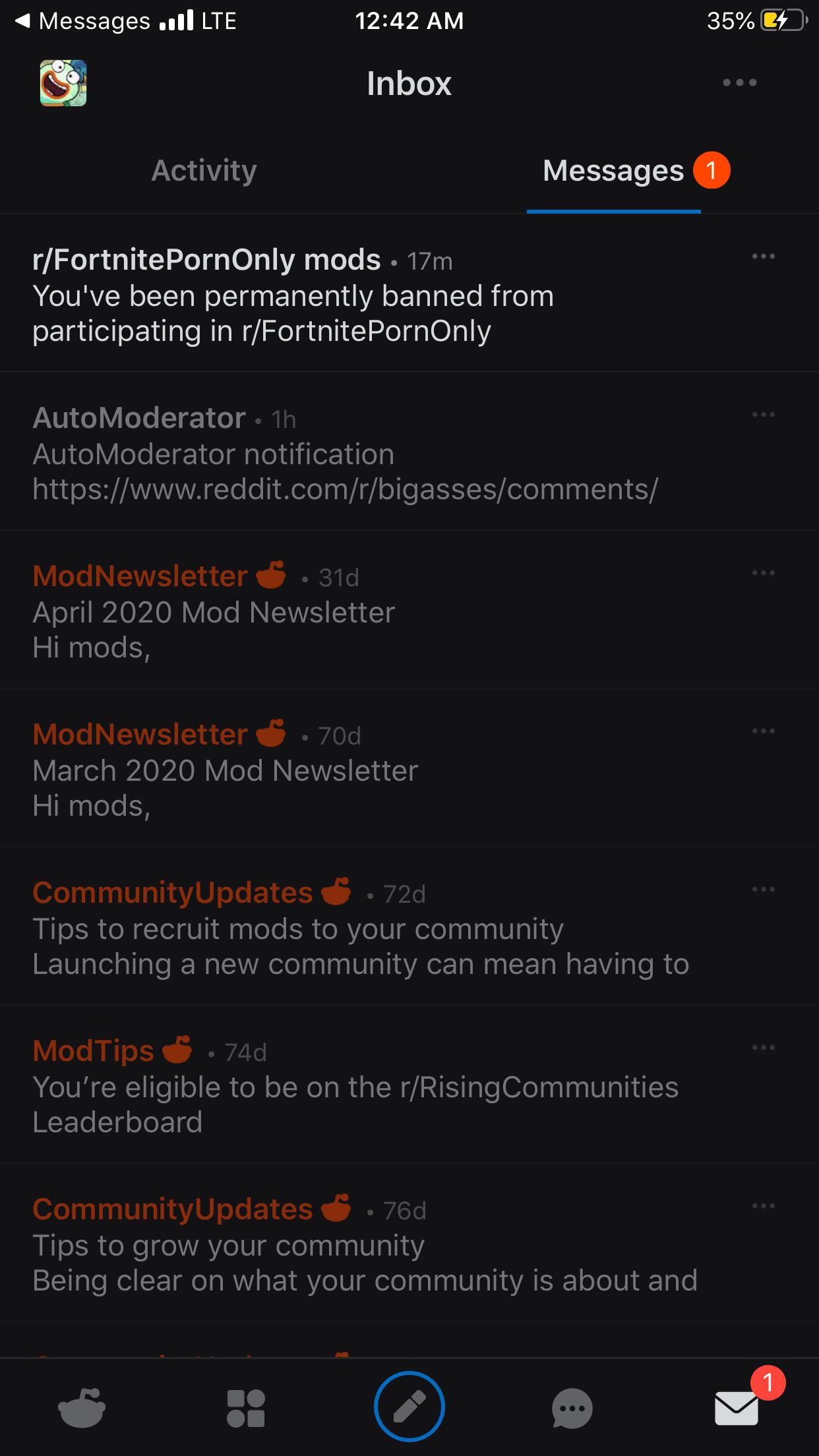This screenshot has width=819, height=1456.
Task: Open RisingCommunities Leaderboard message
Action: click(x=355, y=1105)
